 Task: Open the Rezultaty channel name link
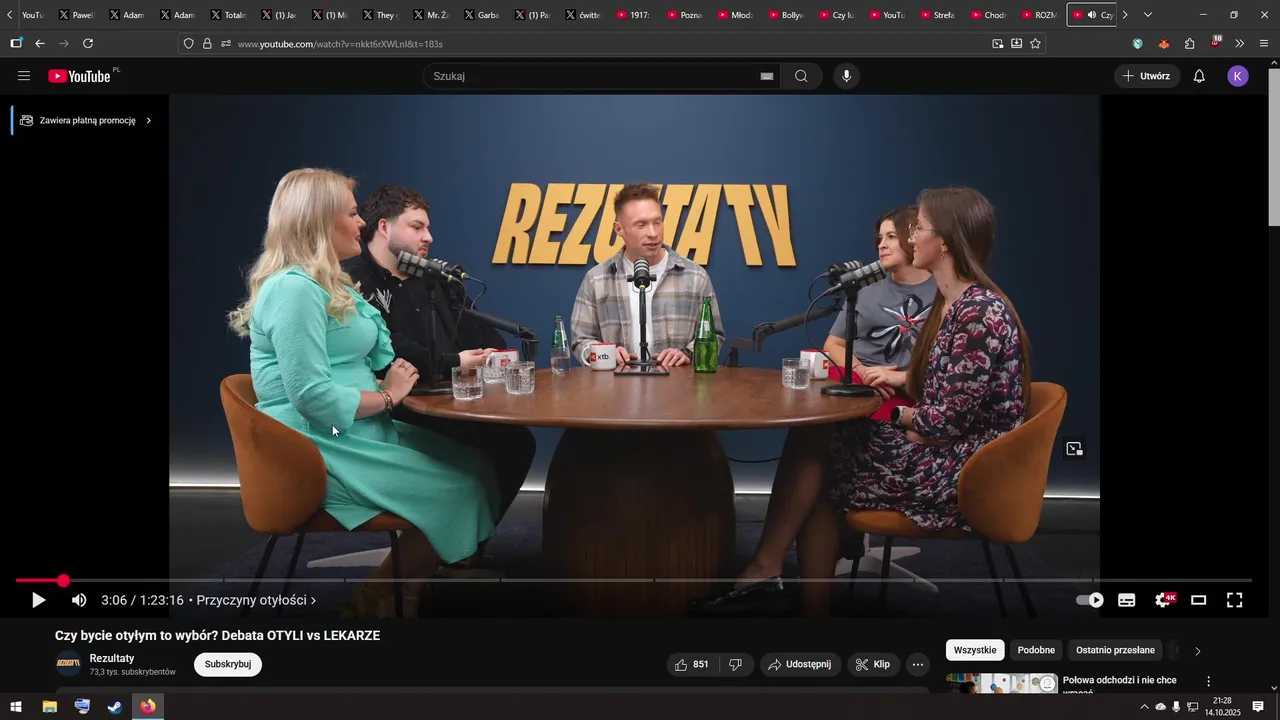pos(112,658)
